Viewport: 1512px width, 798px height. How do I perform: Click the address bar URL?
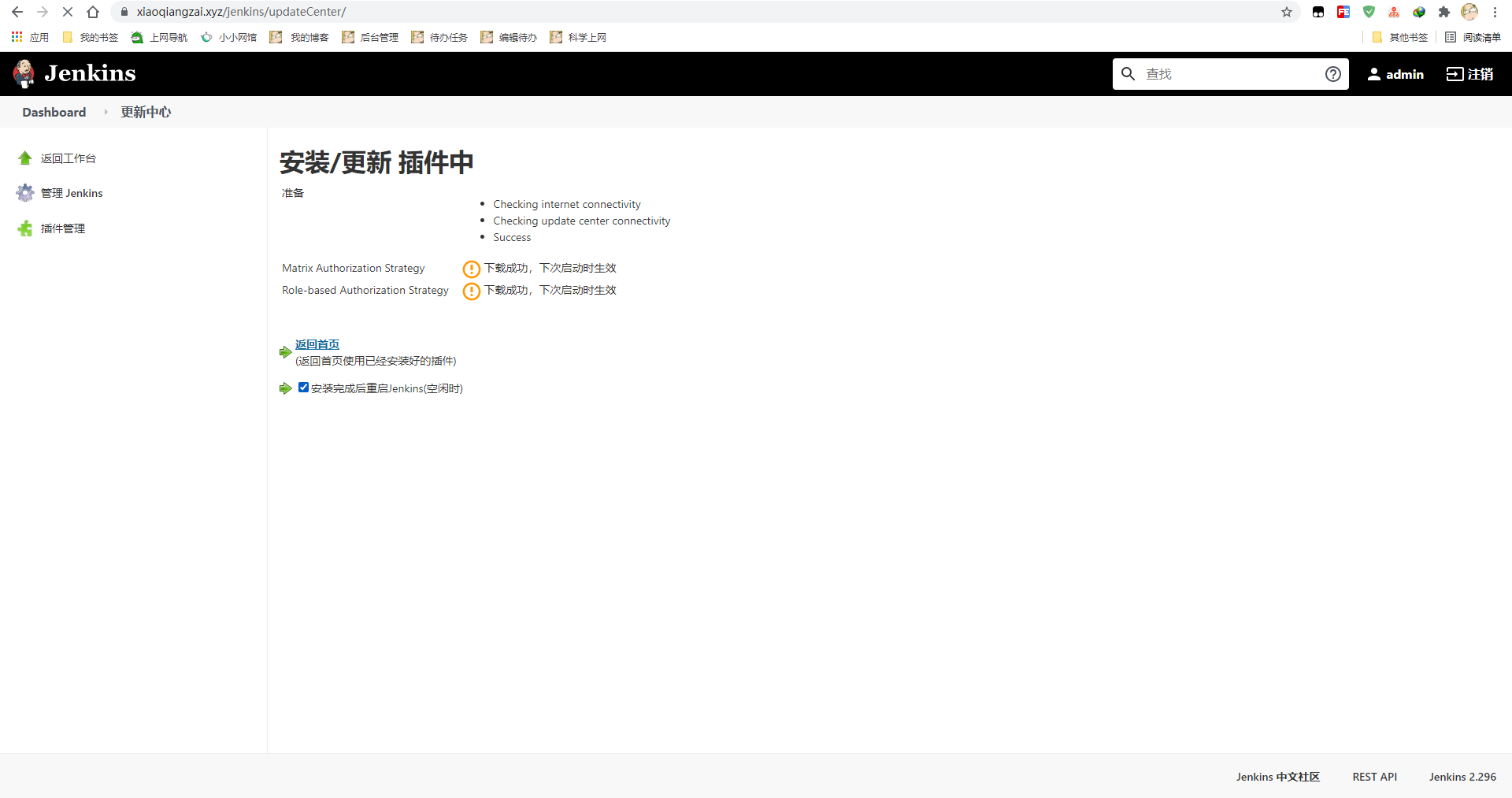241,12
